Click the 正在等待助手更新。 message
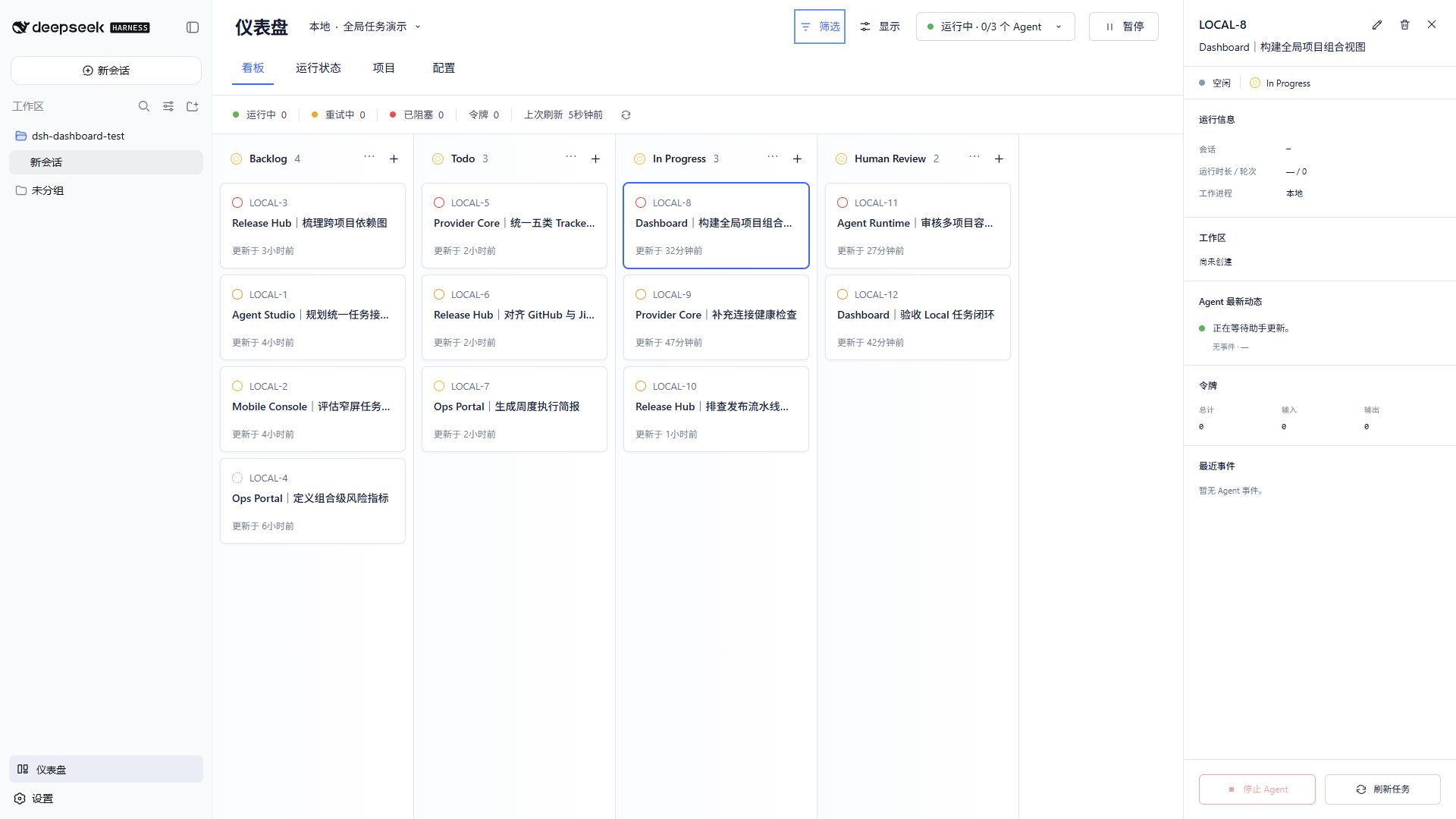Screen dimensions: 1456x819 1251,328
